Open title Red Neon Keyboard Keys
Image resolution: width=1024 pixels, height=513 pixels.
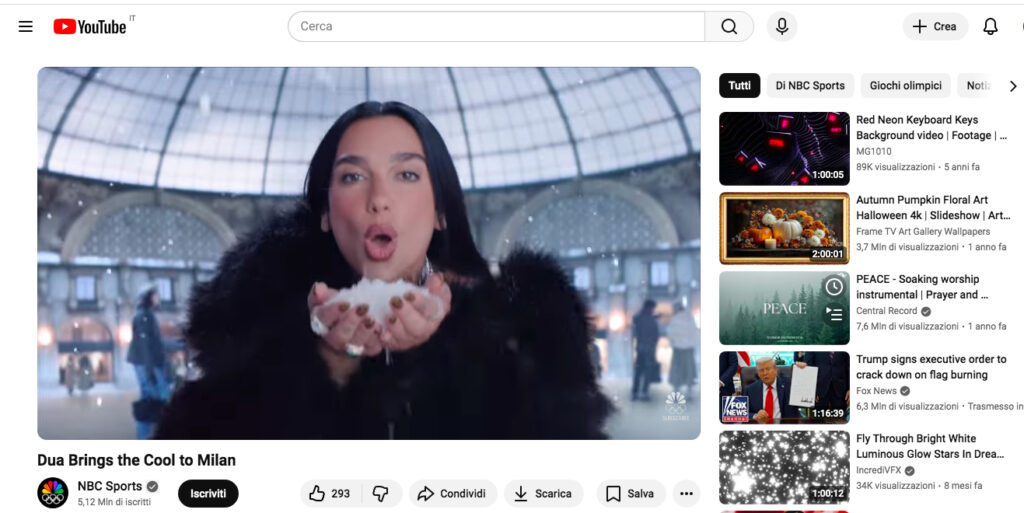click(931, 128)
